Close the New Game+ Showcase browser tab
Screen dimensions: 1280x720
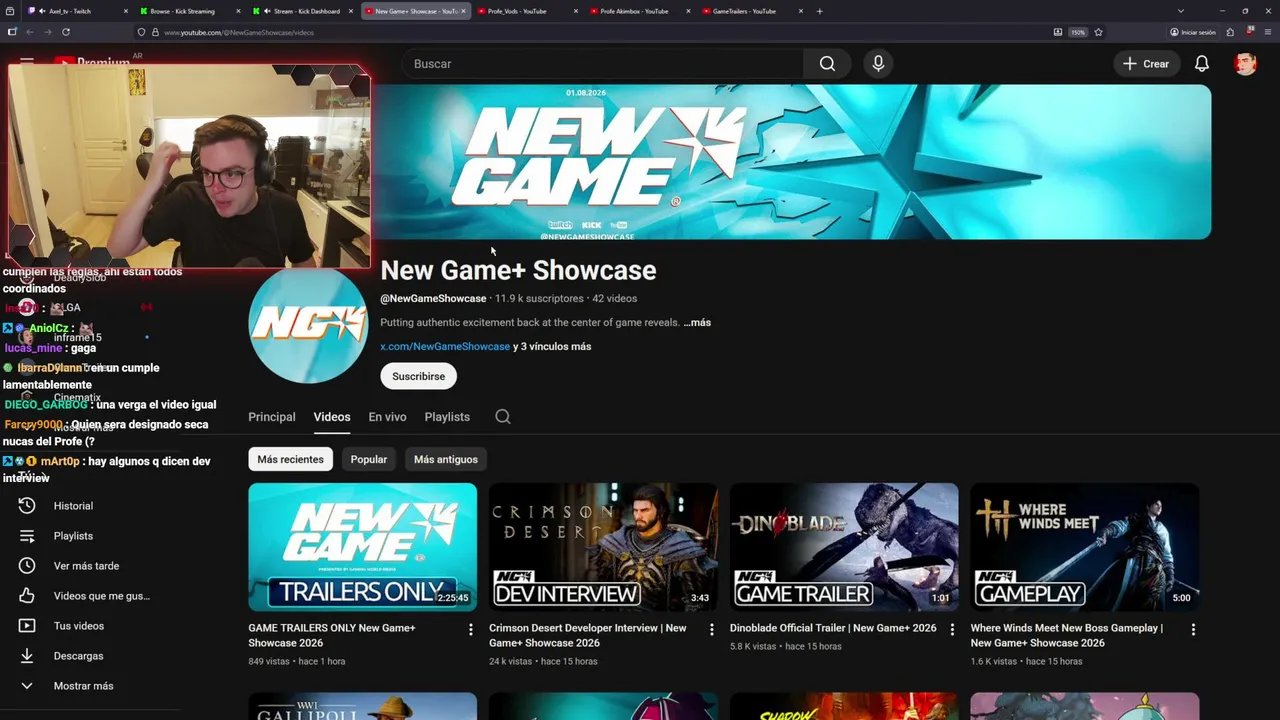pyautogui.click(x=464, y=11)
